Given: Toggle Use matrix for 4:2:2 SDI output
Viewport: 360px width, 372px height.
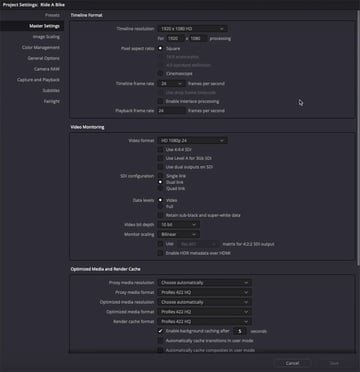Looking at the screenshot, I should coord(160,244).
